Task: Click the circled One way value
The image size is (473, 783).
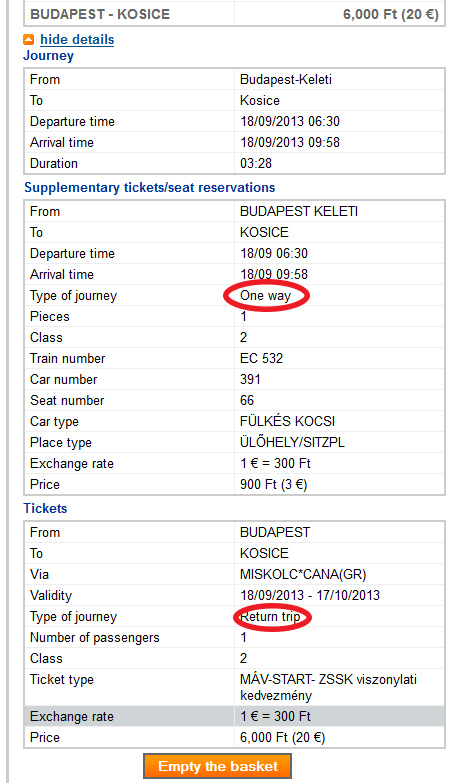Action: tap(265, 296)
